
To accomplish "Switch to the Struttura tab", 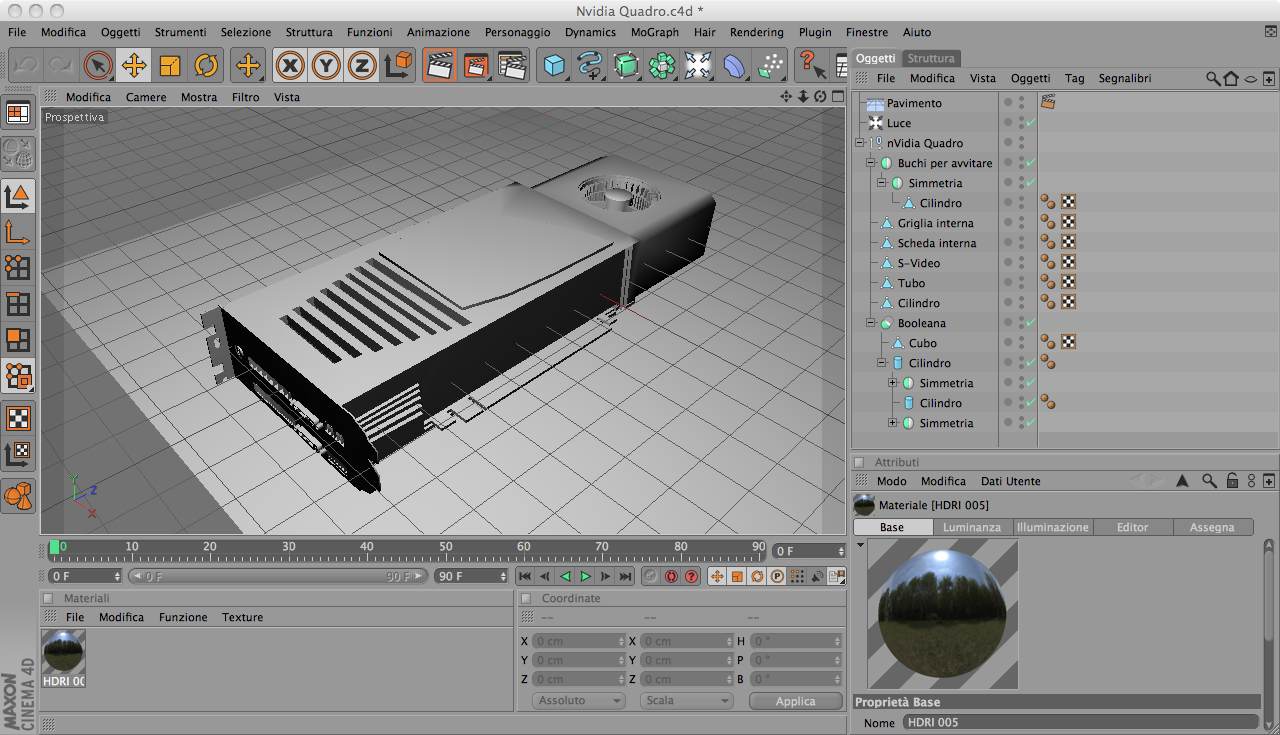I will 931,58.
